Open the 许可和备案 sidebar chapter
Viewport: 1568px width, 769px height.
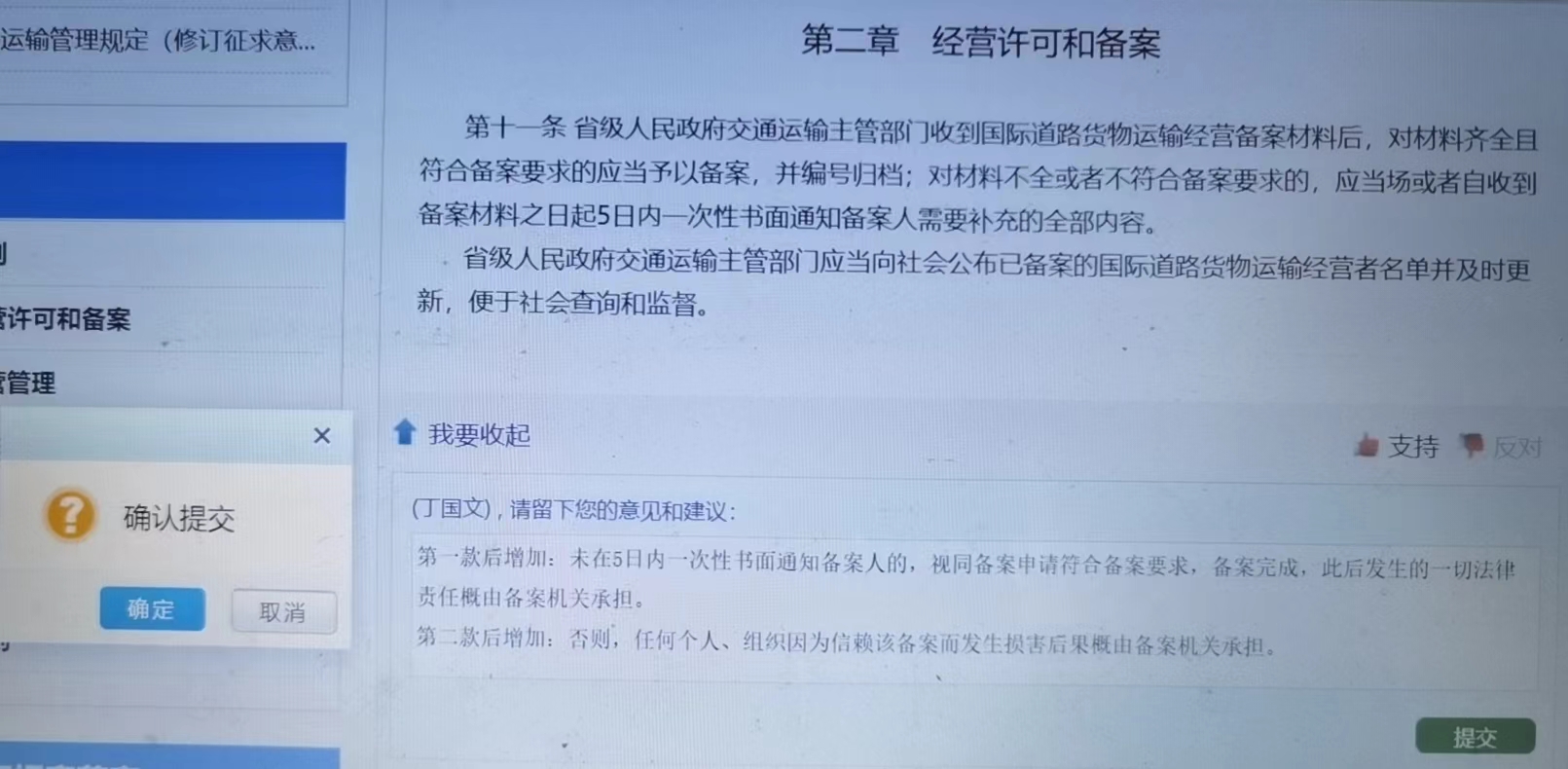coord(65,318)
